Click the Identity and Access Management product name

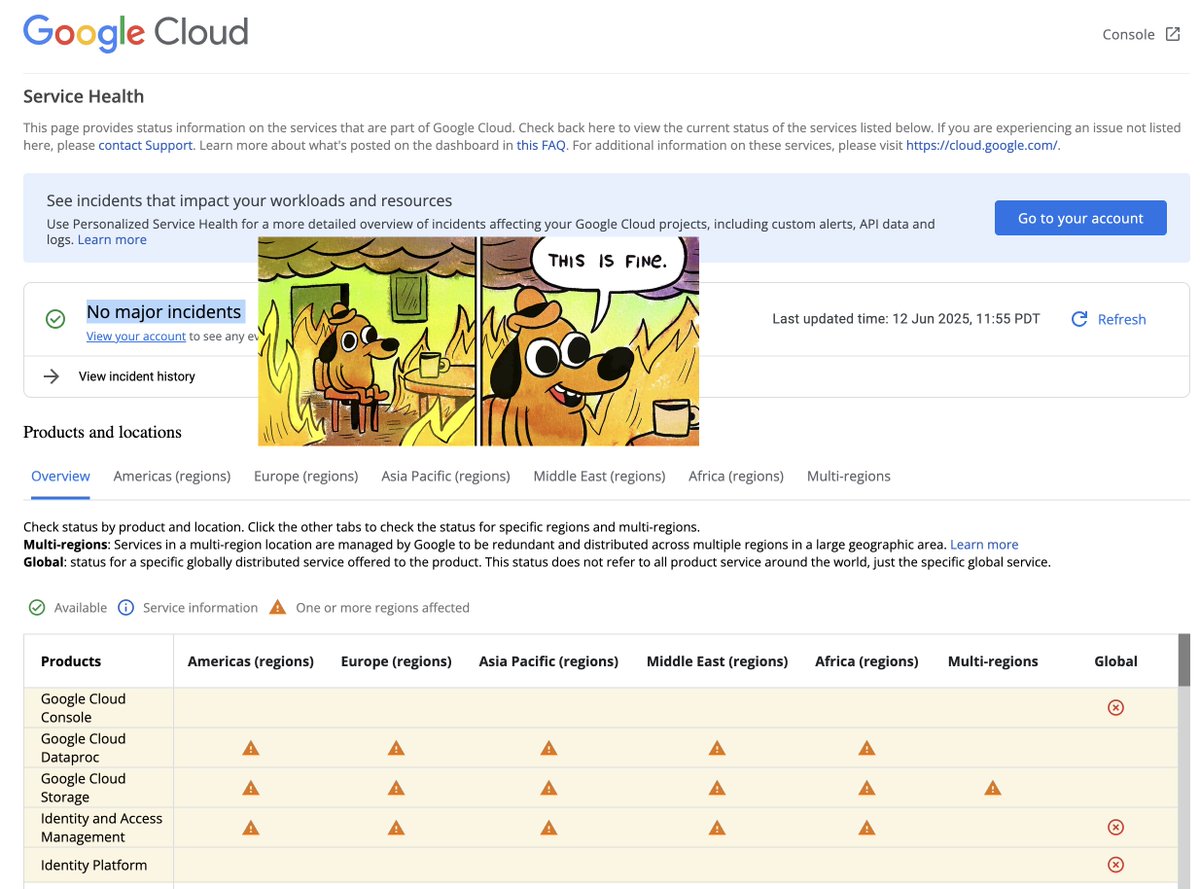101,828
